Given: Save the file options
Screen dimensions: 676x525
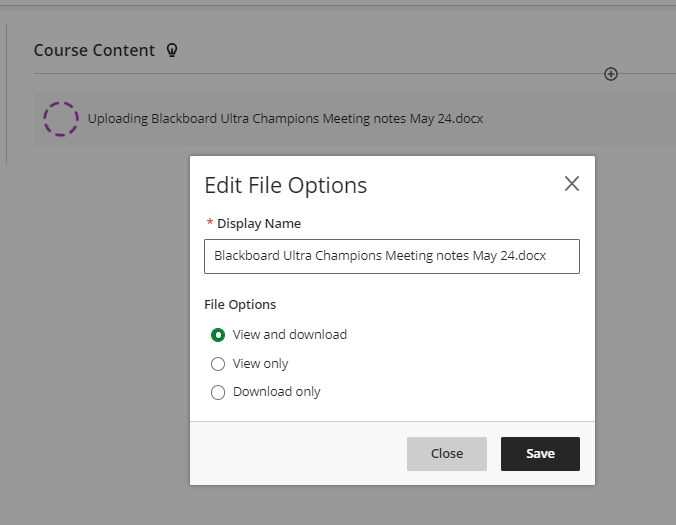Looking at the screenshot, I should pos(540,454).
